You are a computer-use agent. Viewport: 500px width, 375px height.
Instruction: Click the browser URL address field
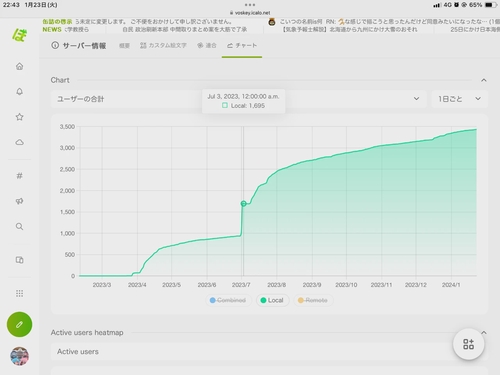(x=250, y=13)
